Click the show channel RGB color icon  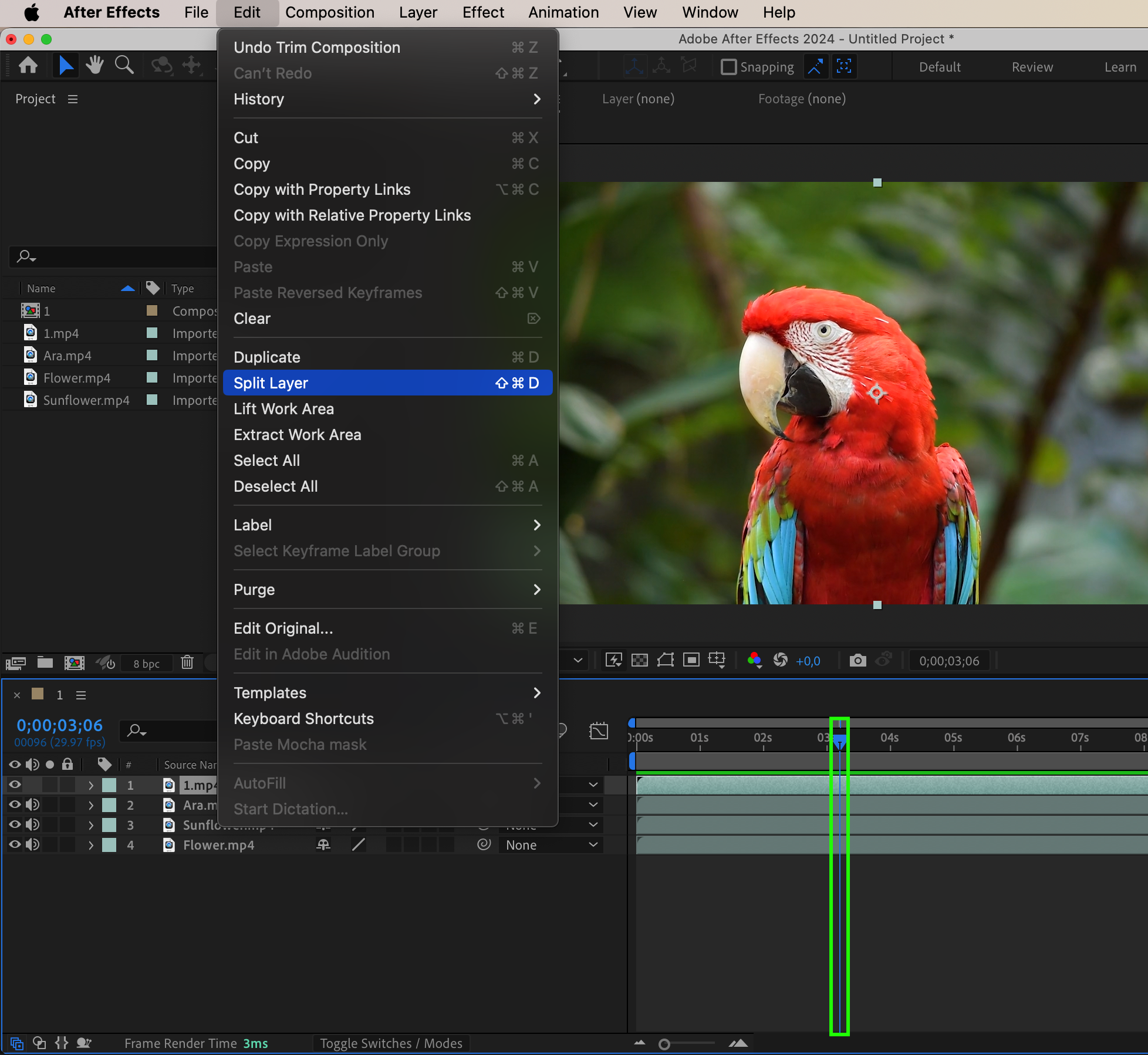754,661
